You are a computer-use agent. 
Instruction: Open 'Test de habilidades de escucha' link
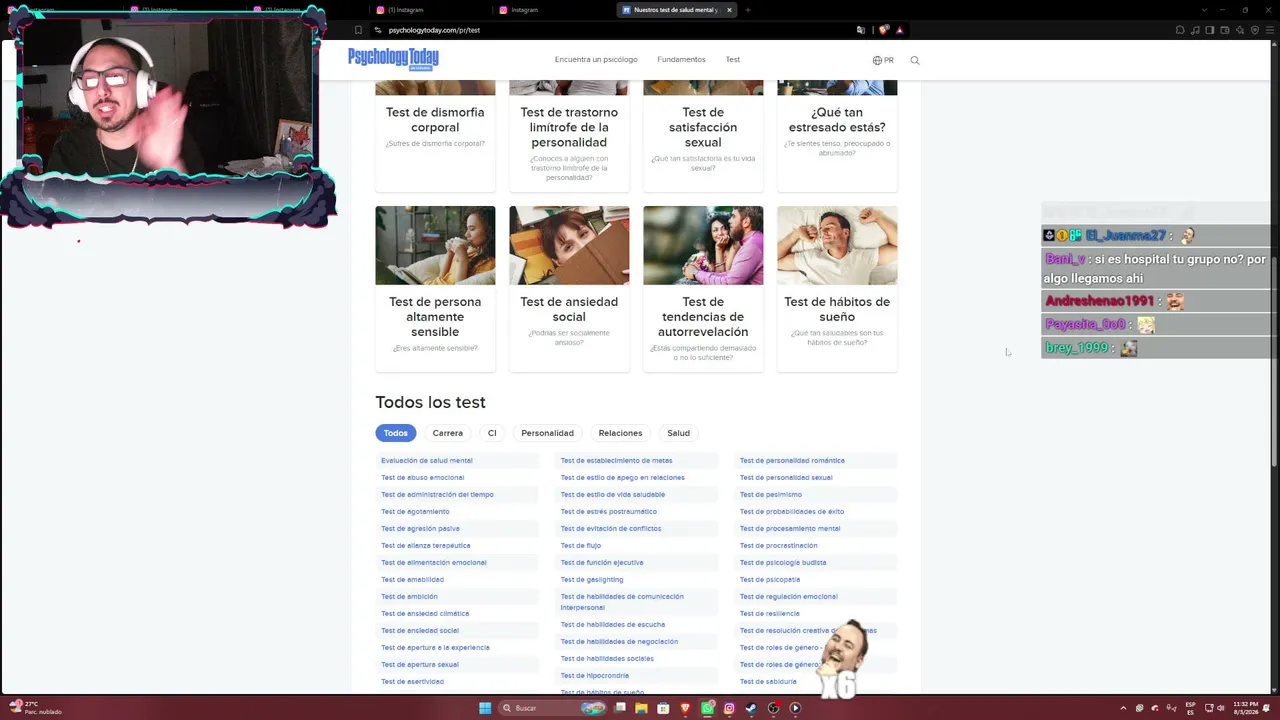pyautogui.click(x=612, y=625)
